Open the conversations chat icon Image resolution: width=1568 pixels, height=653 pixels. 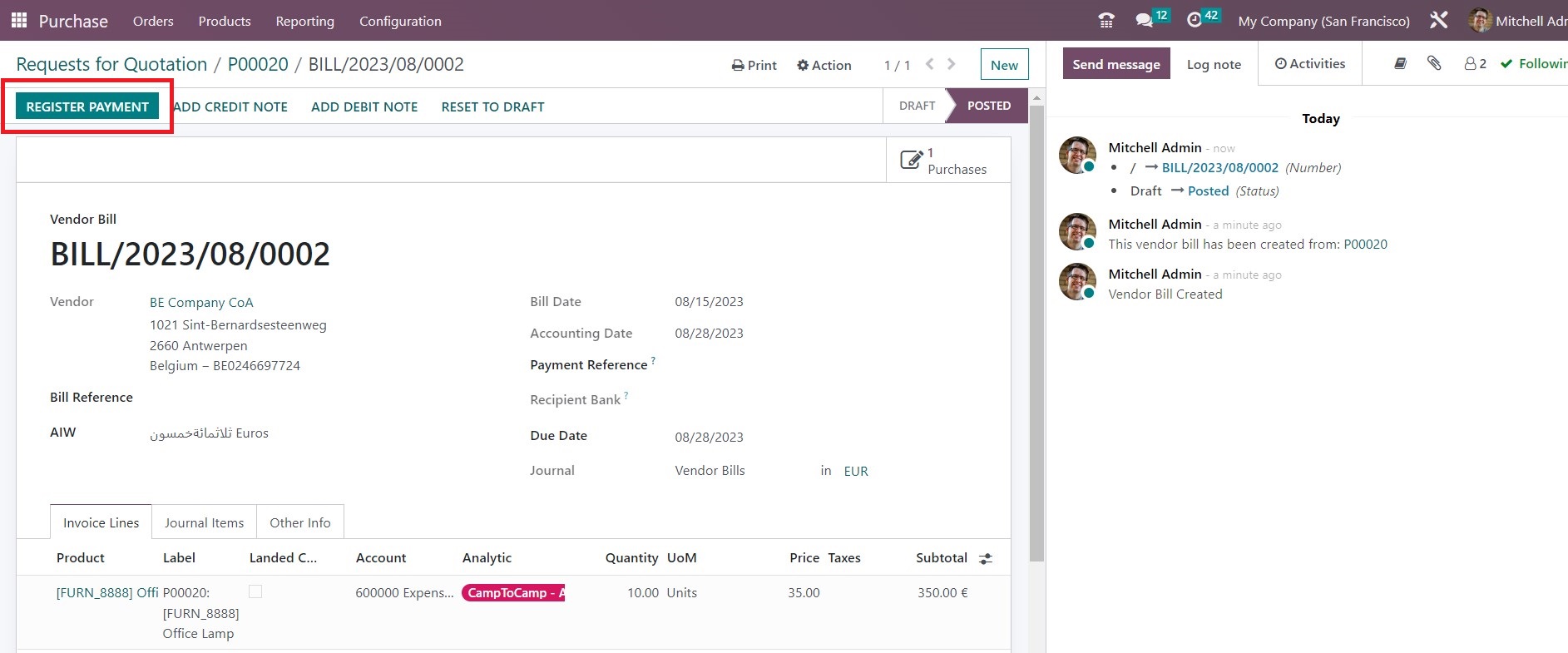pos(1145,21)
